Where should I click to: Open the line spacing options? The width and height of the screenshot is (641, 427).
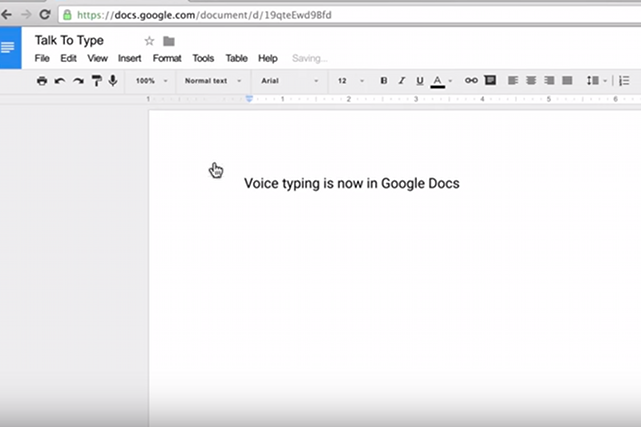coord(596,80)
